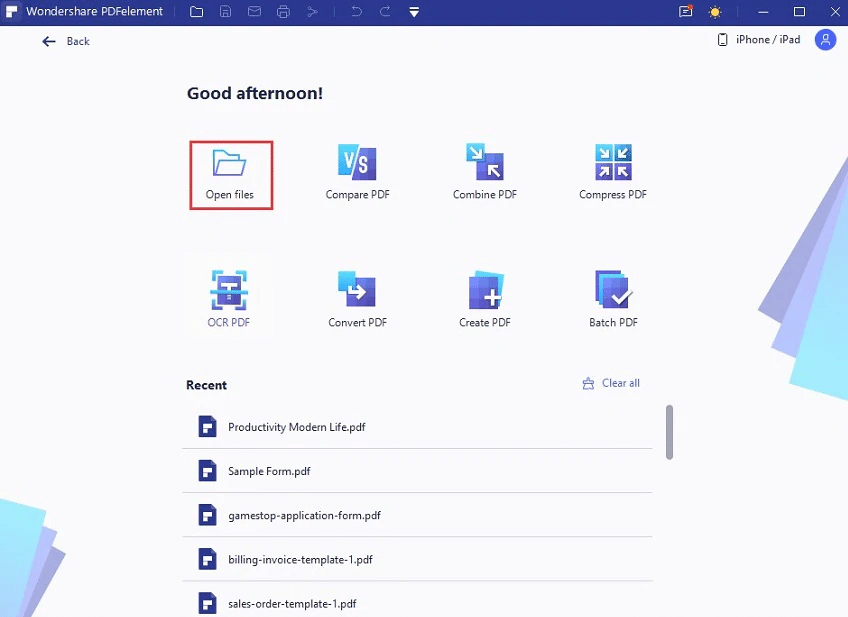Click the email envelope icon in title bar
This screenshot has width=848, height=617.
[x=254, y=11]
